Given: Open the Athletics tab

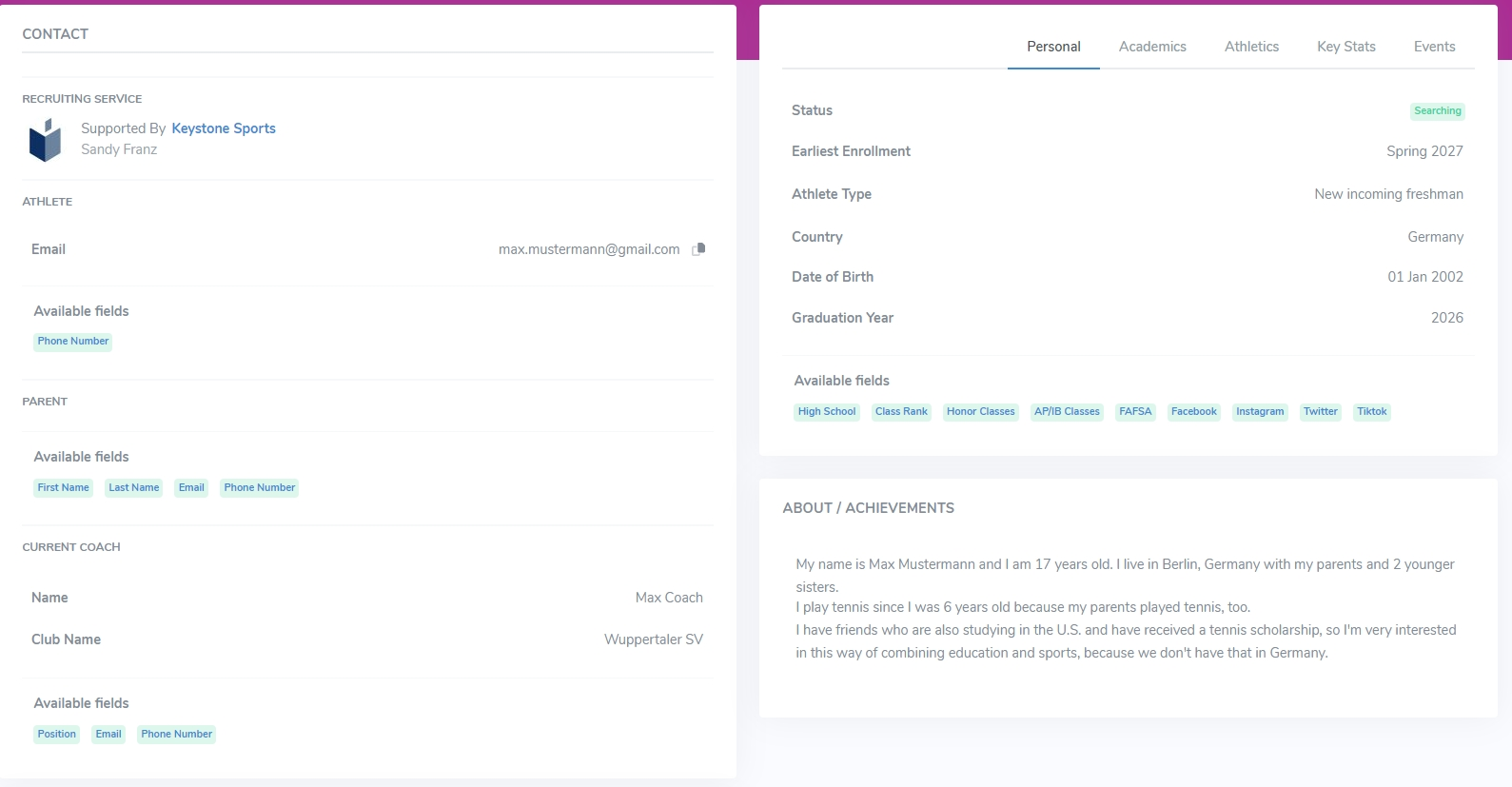Looking at the screenshot, I should point(1251,47).
